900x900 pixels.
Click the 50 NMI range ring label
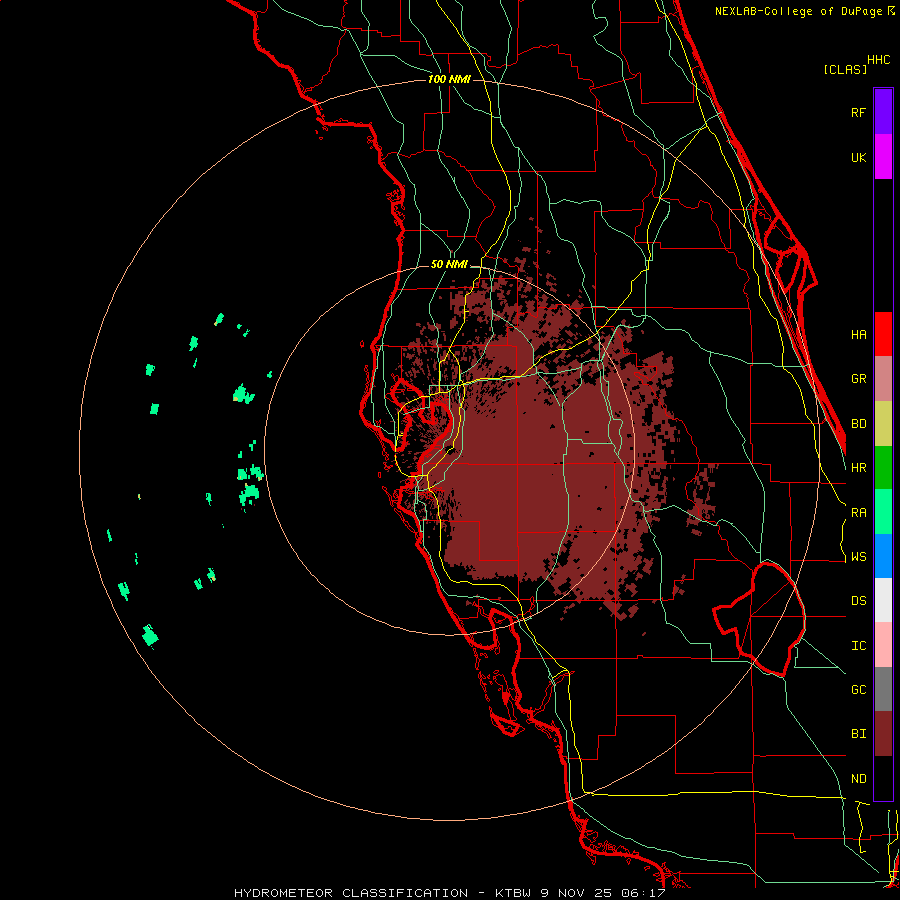449,264
